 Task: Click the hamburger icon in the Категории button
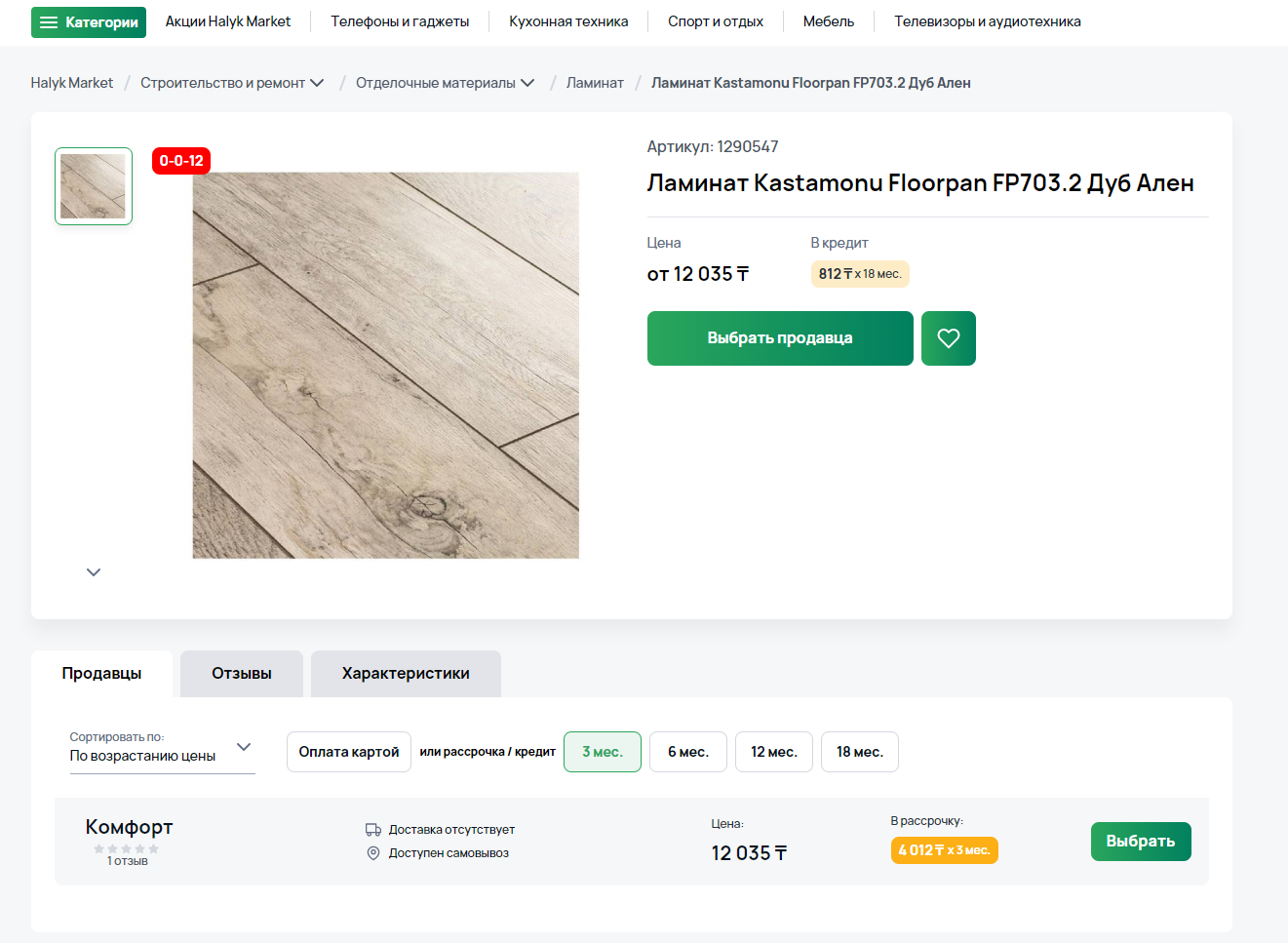coord(49,22)
